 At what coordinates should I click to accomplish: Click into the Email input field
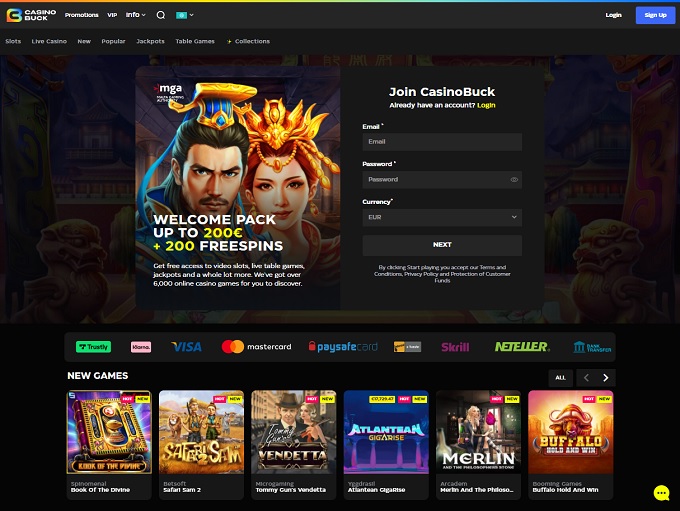coord(442,142)
